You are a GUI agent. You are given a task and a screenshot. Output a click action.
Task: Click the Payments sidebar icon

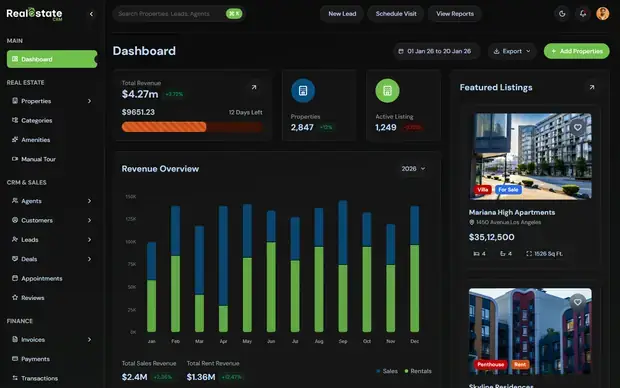(x=15, y=359)
